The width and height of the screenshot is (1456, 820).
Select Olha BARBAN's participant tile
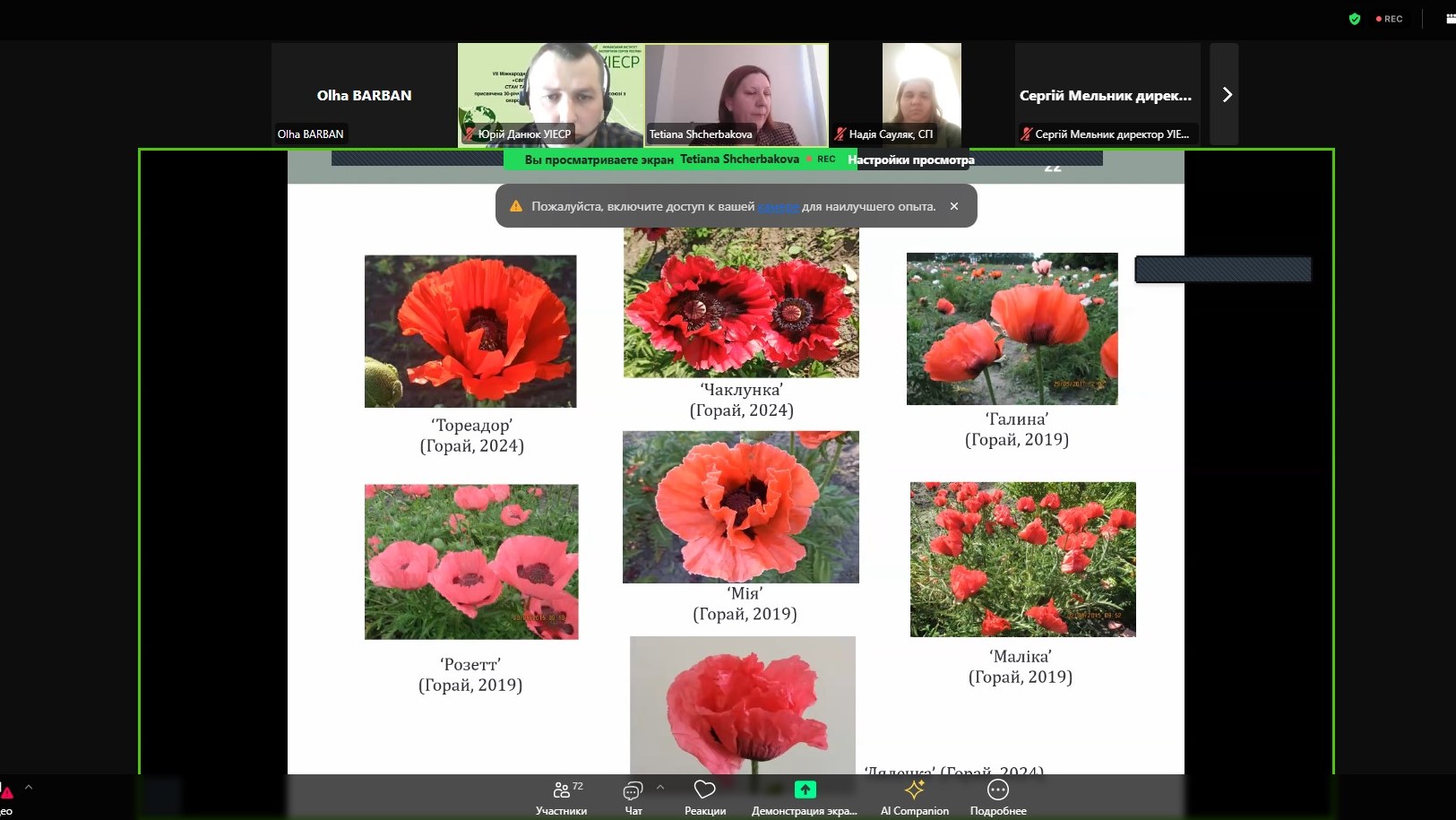click(364, 95)
